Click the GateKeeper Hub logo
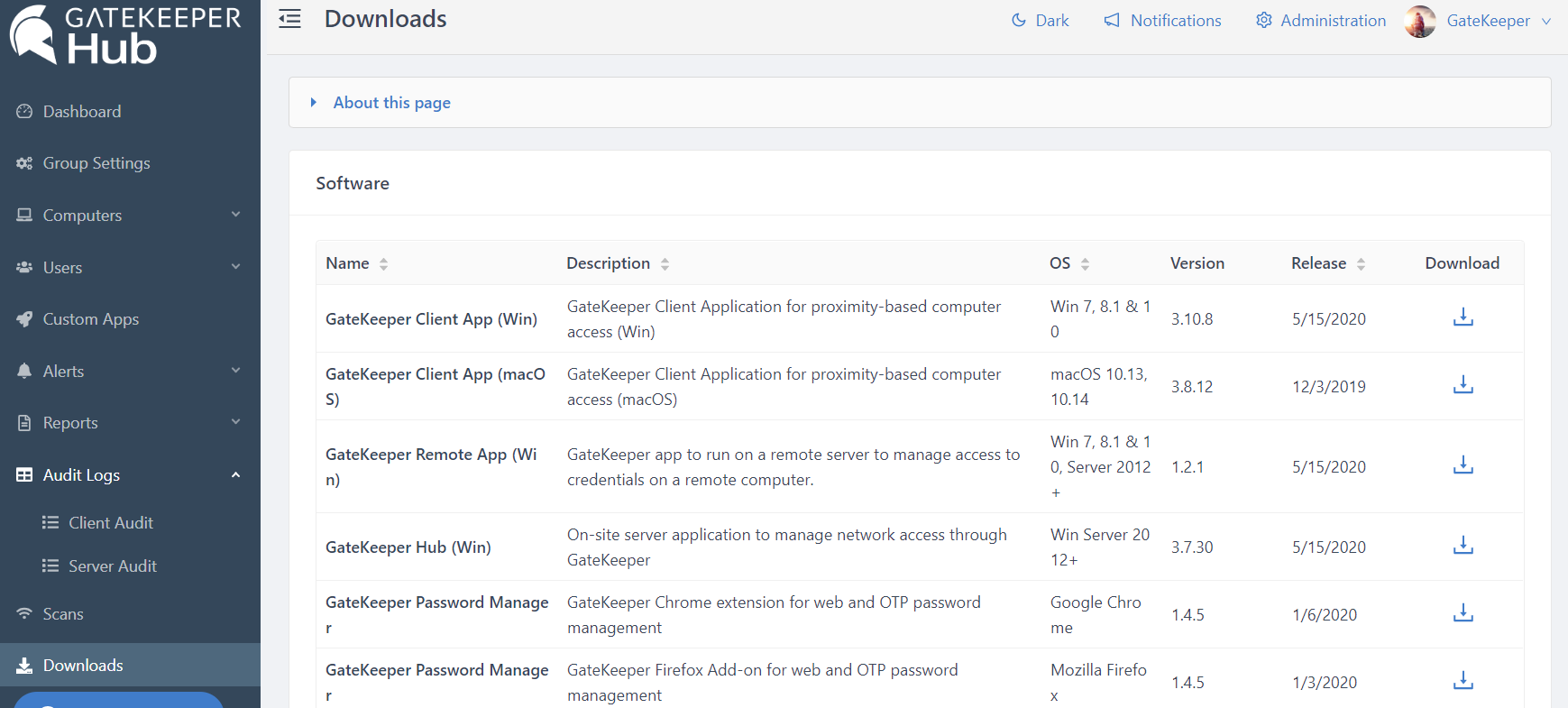The width and height of the screenshot is (1568, 708). coord(126,36)
